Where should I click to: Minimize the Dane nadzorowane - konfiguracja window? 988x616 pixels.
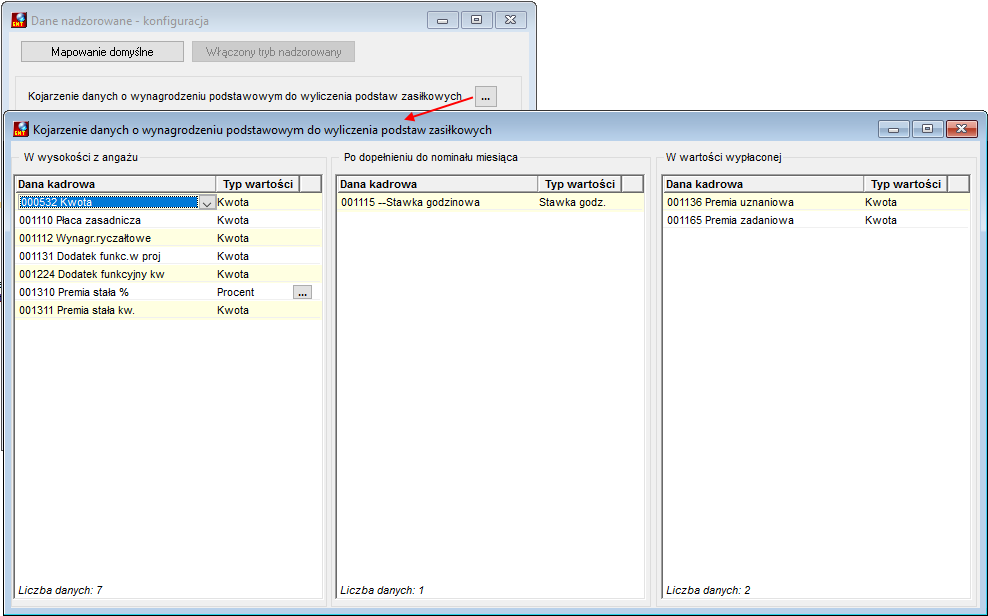(x=443, y=20)
